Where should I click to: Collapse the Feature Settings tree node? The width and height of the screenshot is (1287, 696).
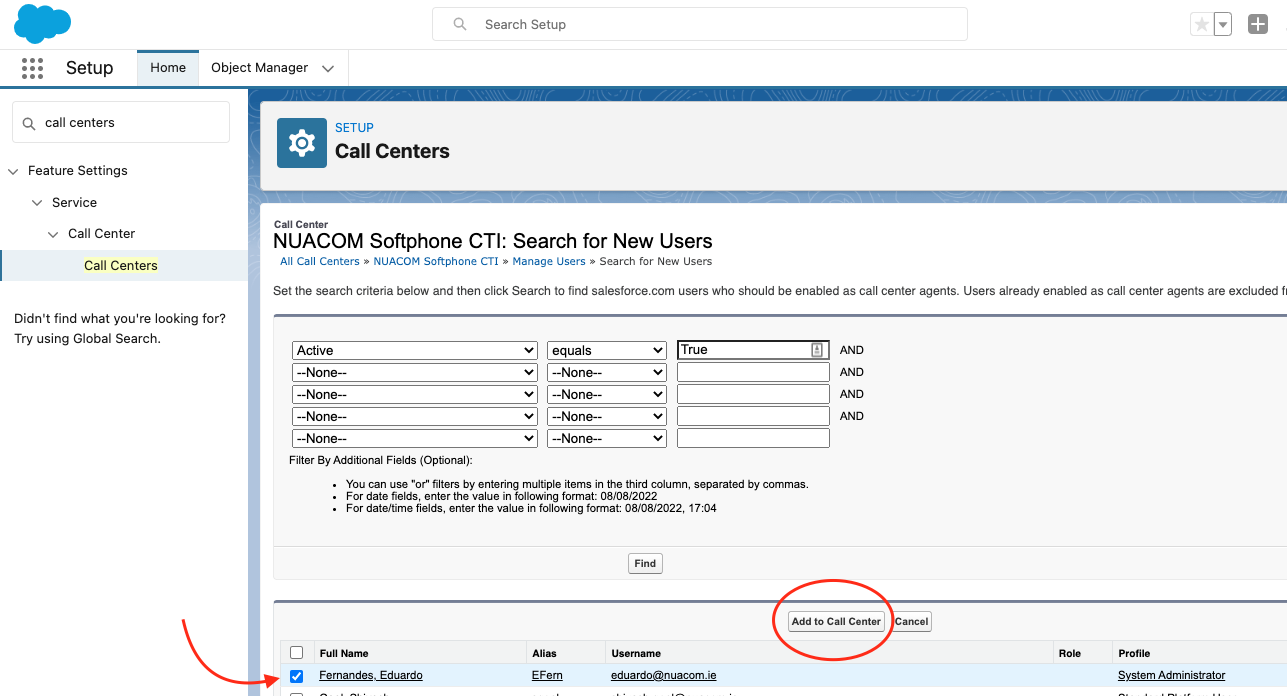pos(13,171)
